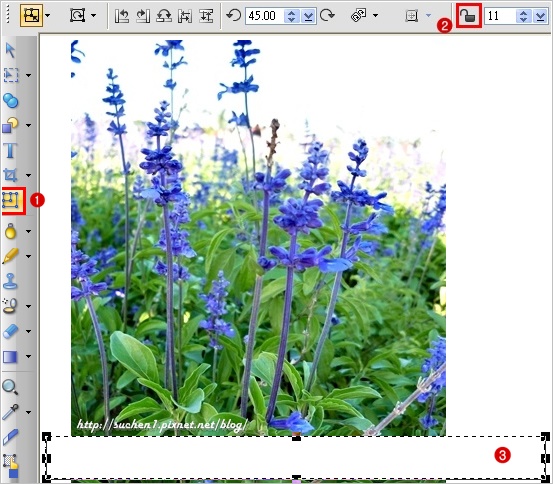Viewport: 553px width, 484px height.
Task: Select the blue gradient fill tool
Action: point(10,356)
